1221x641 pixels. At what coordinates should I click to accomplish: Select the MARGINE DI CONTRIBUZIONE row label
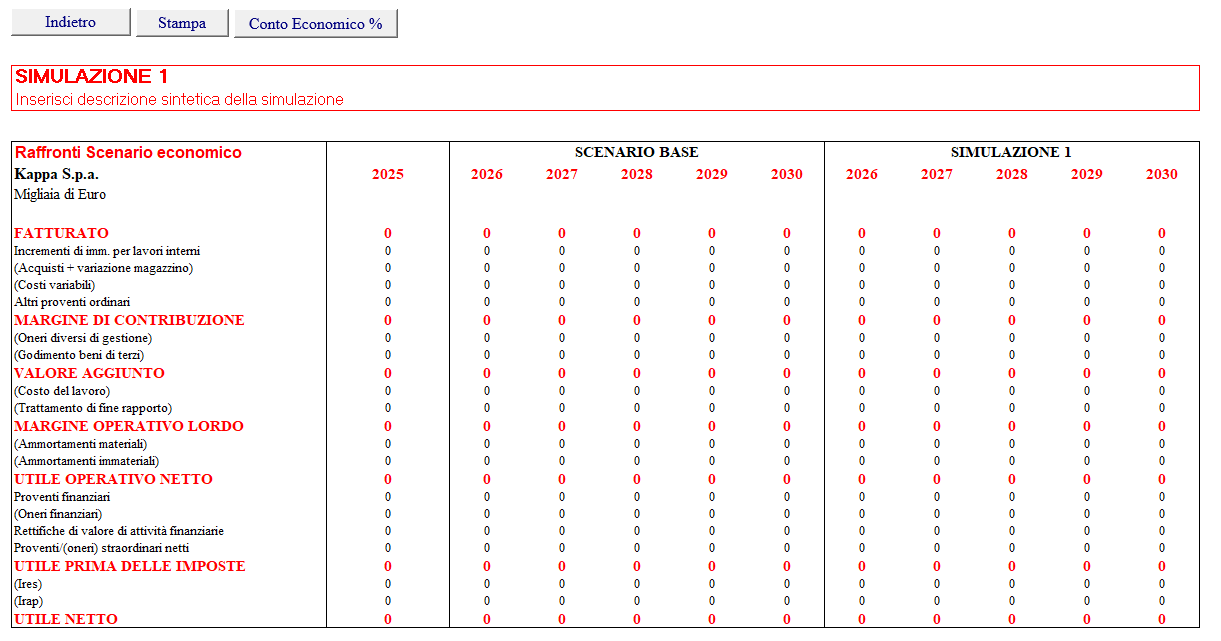coord(129,320)
